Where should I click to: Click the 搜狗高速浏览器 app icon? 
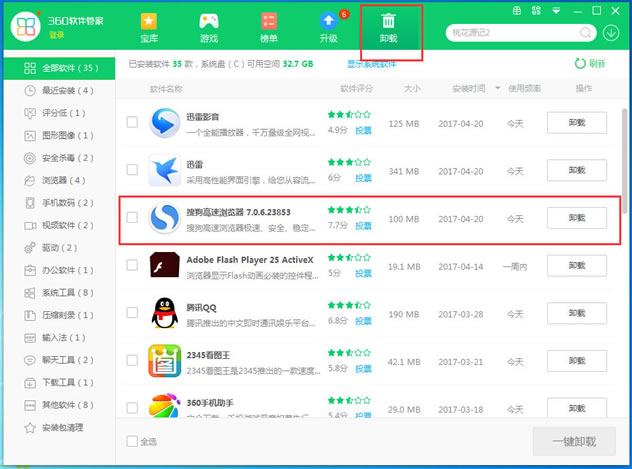[164, 218]
